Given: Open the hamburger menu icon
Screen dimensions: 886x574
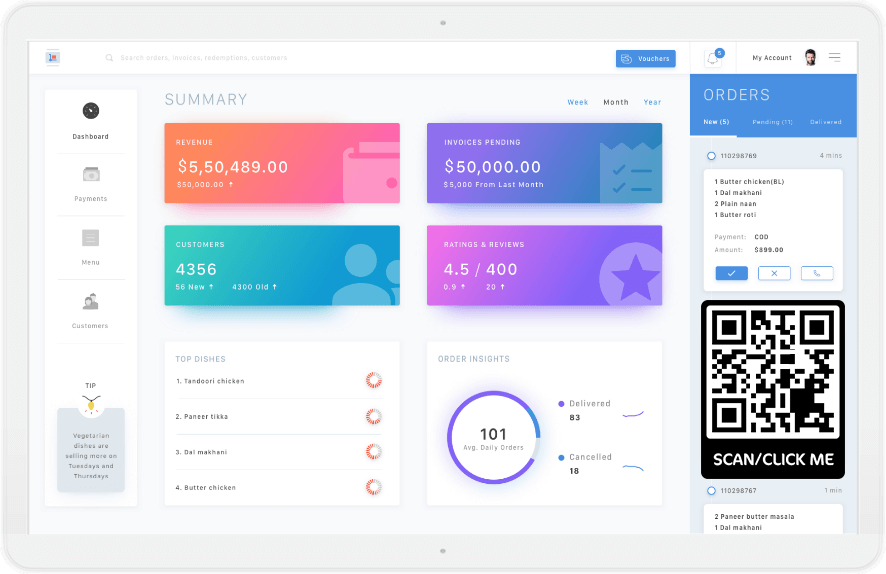Looking at the screenshot, I should point(835,57).
